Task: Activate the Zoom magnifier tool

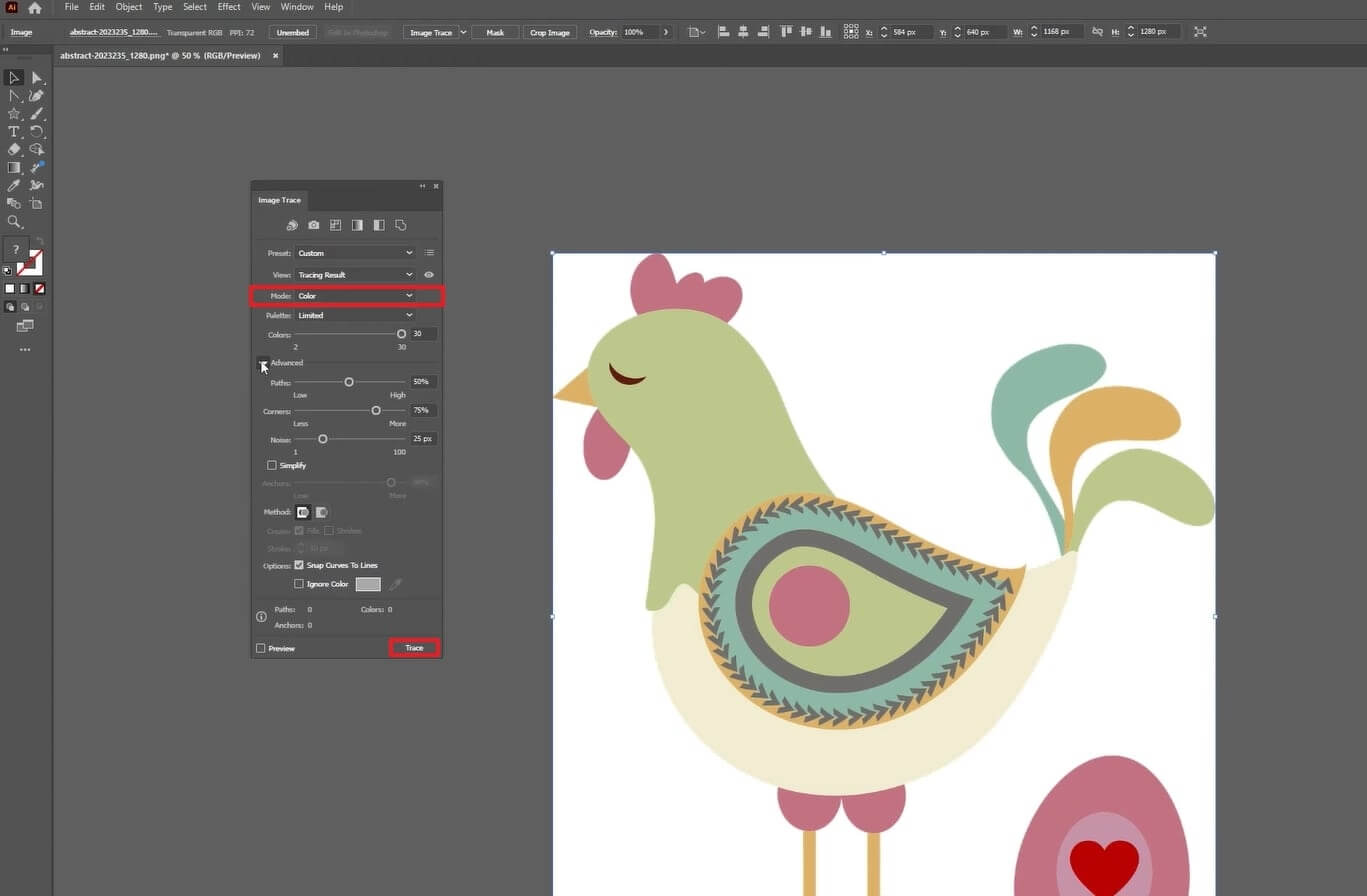Action: point(14,222)
